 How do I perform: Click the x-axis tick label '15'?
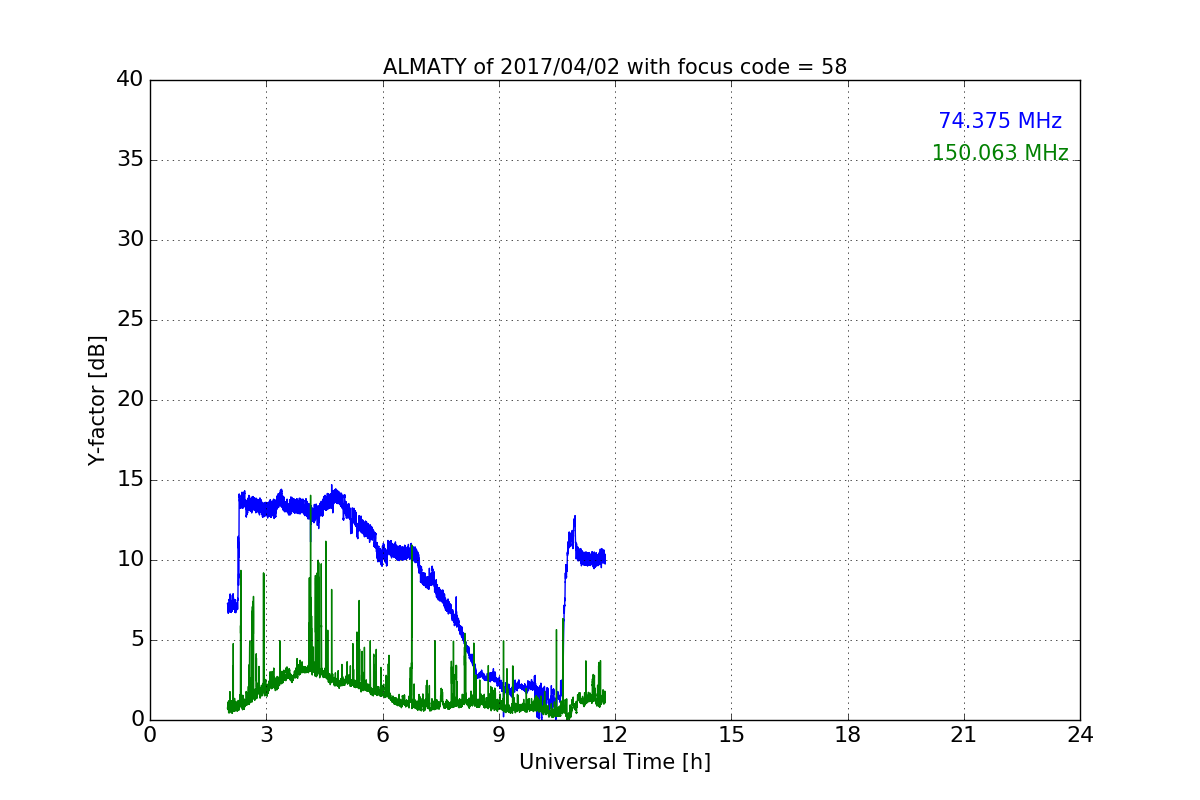(731, 735)
